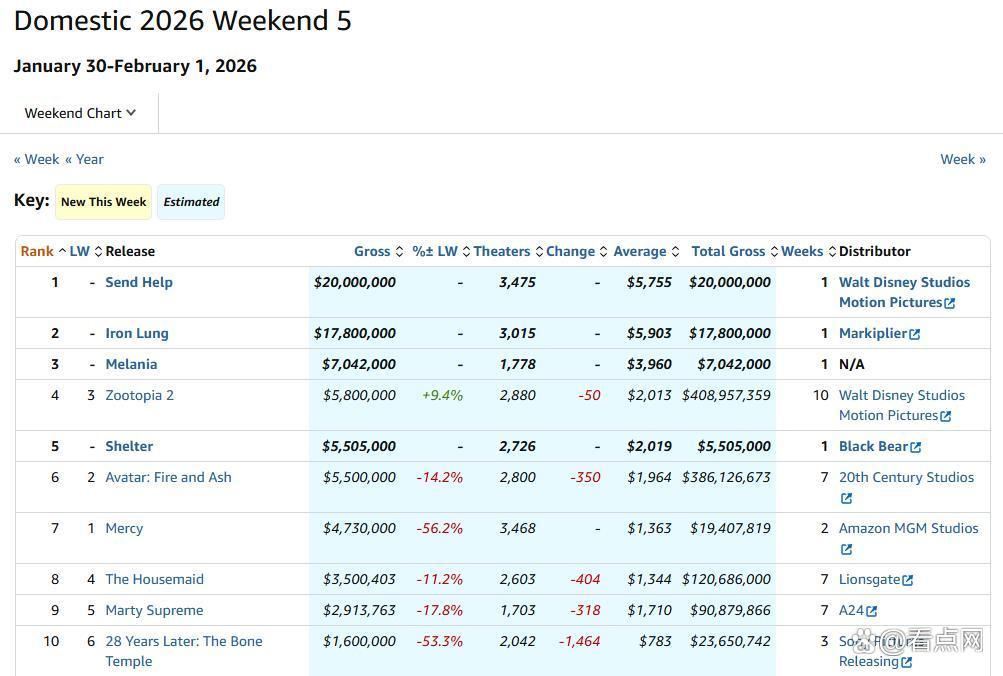Viewport: 1003px width, 676px height.
Task: Sort table by Gross column
Action: coord(372,251)
